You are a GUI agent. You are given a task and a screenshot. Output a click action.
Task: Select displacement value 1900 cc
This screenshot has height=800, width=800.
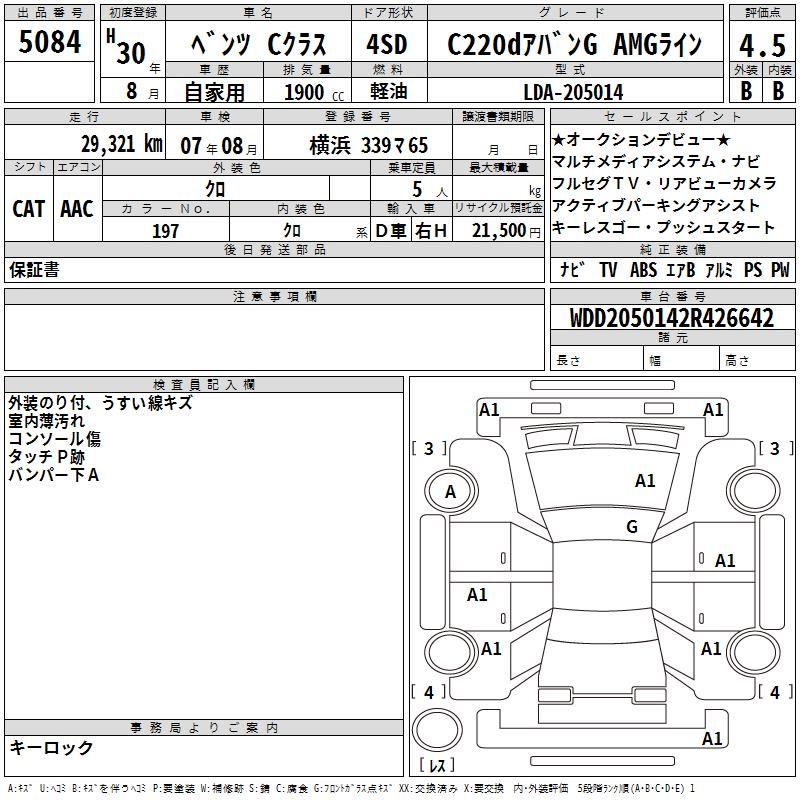[314, 92]
